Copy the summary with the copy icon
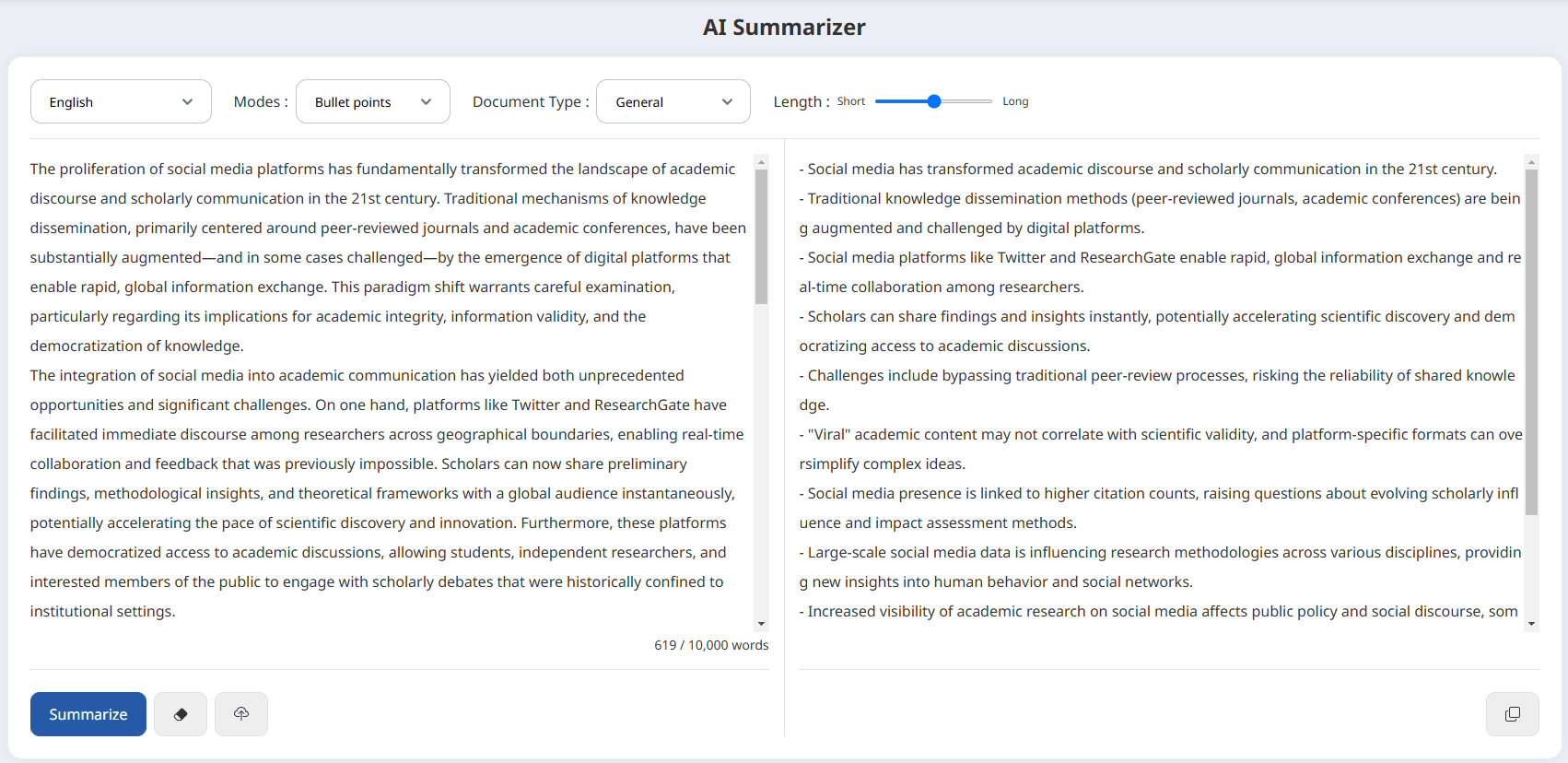The height and width of the screenshot is (763, 1568). pyautogui.click(x=1512, y=714)
